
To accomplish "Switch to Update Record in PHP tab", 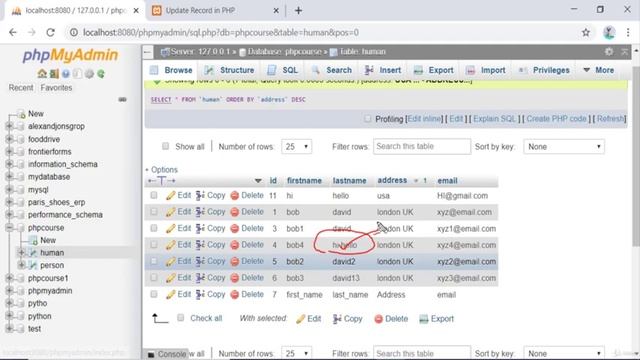I will [x=216, y=11].
